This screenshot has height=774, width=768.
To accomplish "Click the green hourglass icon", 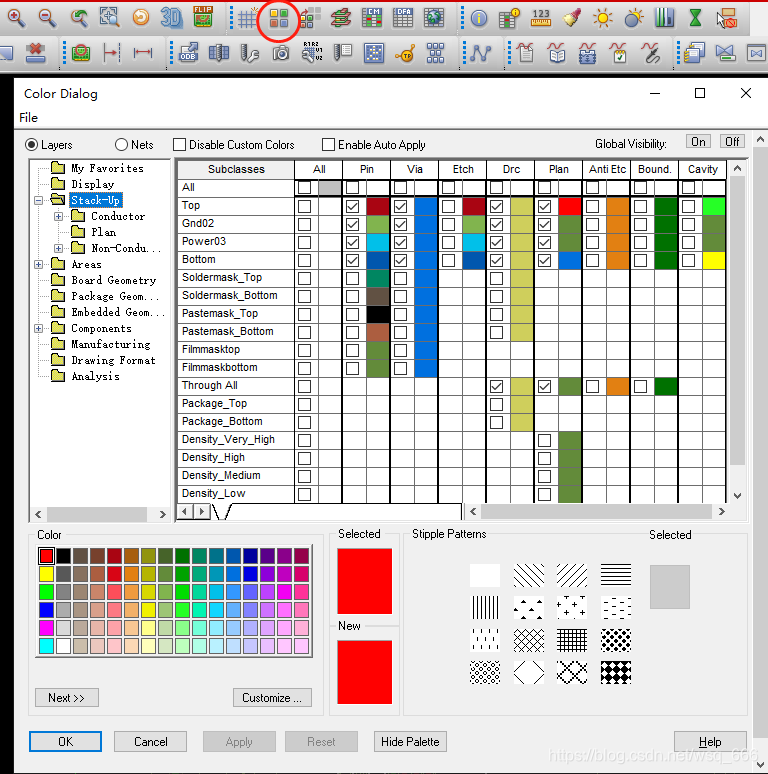I will [x=695, y=18].
